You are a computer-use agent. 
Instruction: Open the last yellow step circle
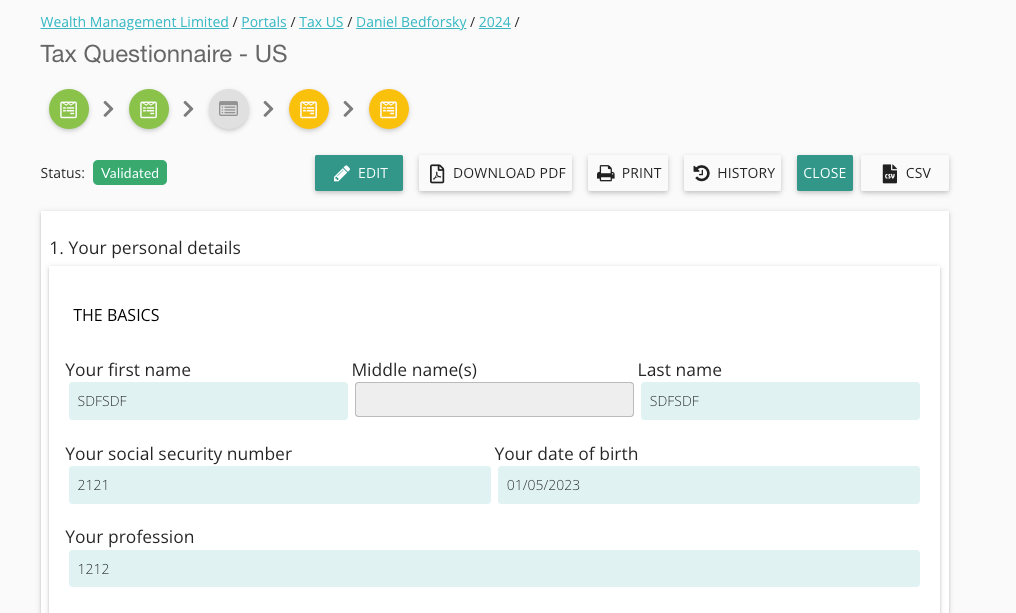[x=389, y=109]
